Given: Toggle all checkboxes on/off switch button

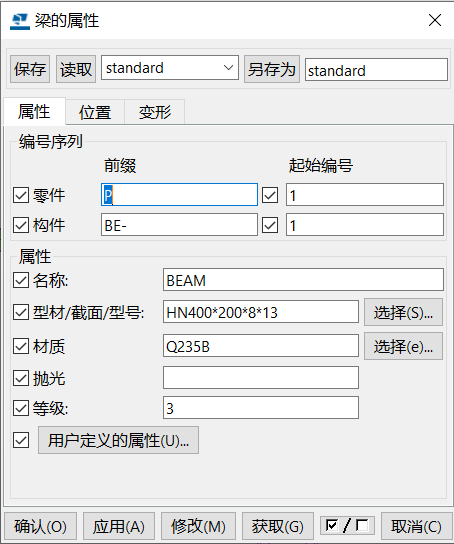Looking at the screenshot, I should [348, 526].
